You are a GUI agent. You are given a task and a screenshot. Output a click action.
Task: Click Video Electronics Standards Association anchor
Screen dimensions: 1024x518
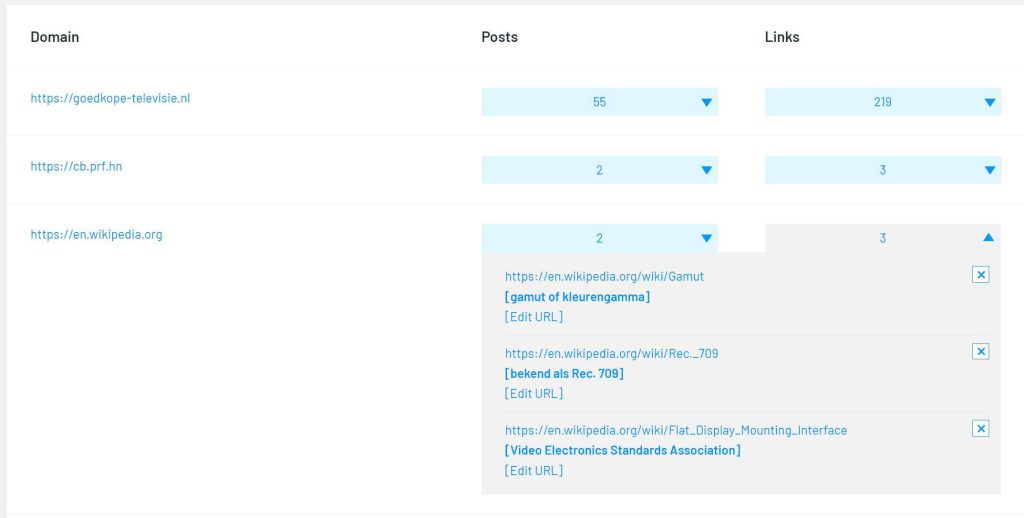click(x=622, y=450)
